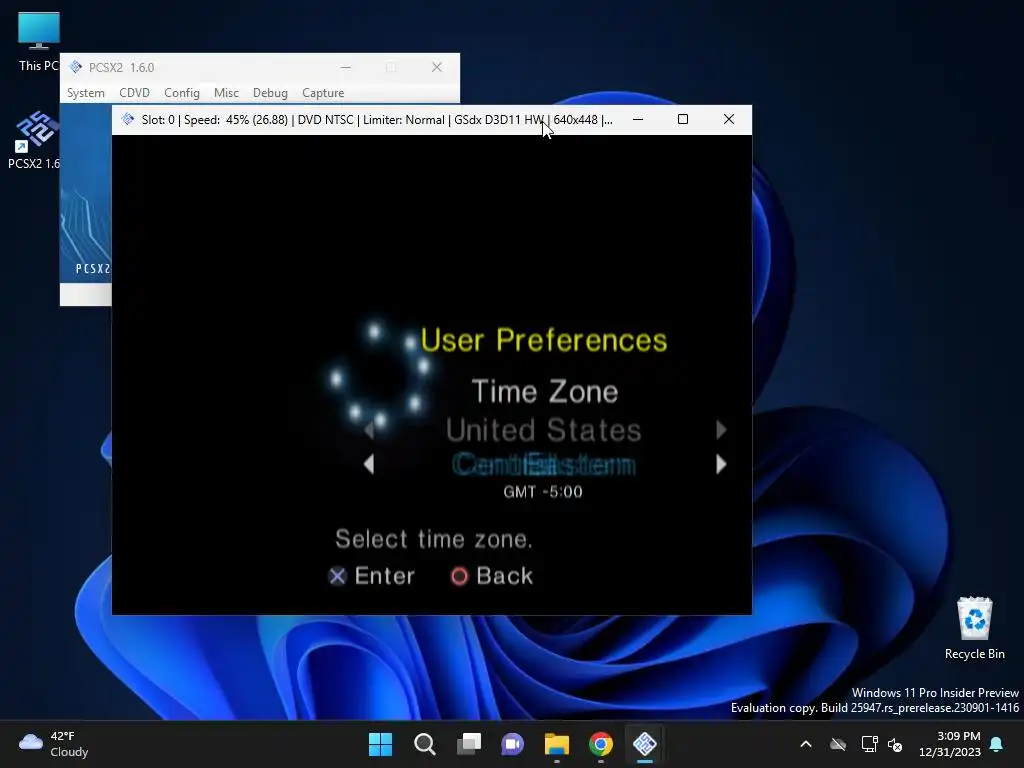Click the X Enter prompt
The height and width of the screenshot is (768, 1024).
pyautogui.click(x=372, y=576)
